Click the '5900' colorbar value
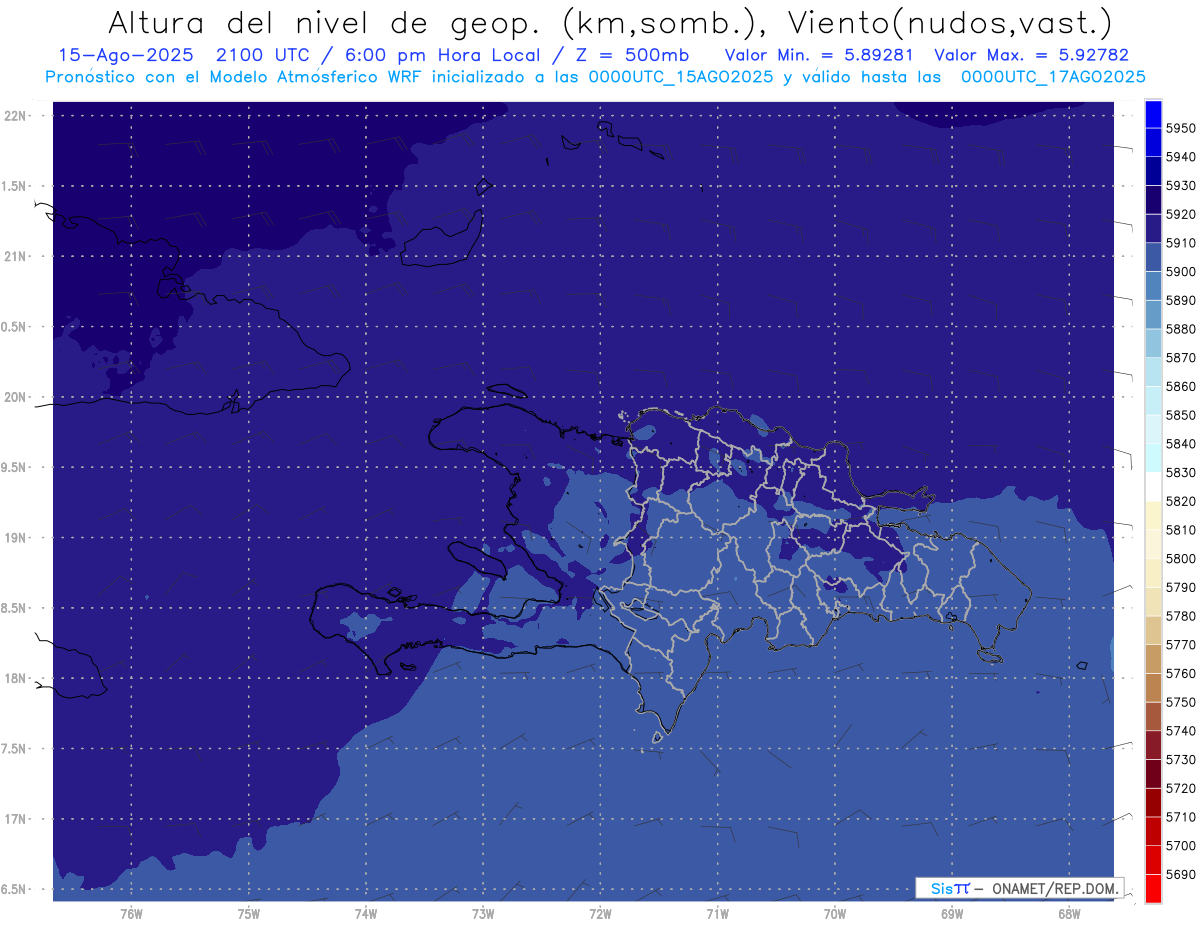1200x927 pixels. (x=1180, y=272)
